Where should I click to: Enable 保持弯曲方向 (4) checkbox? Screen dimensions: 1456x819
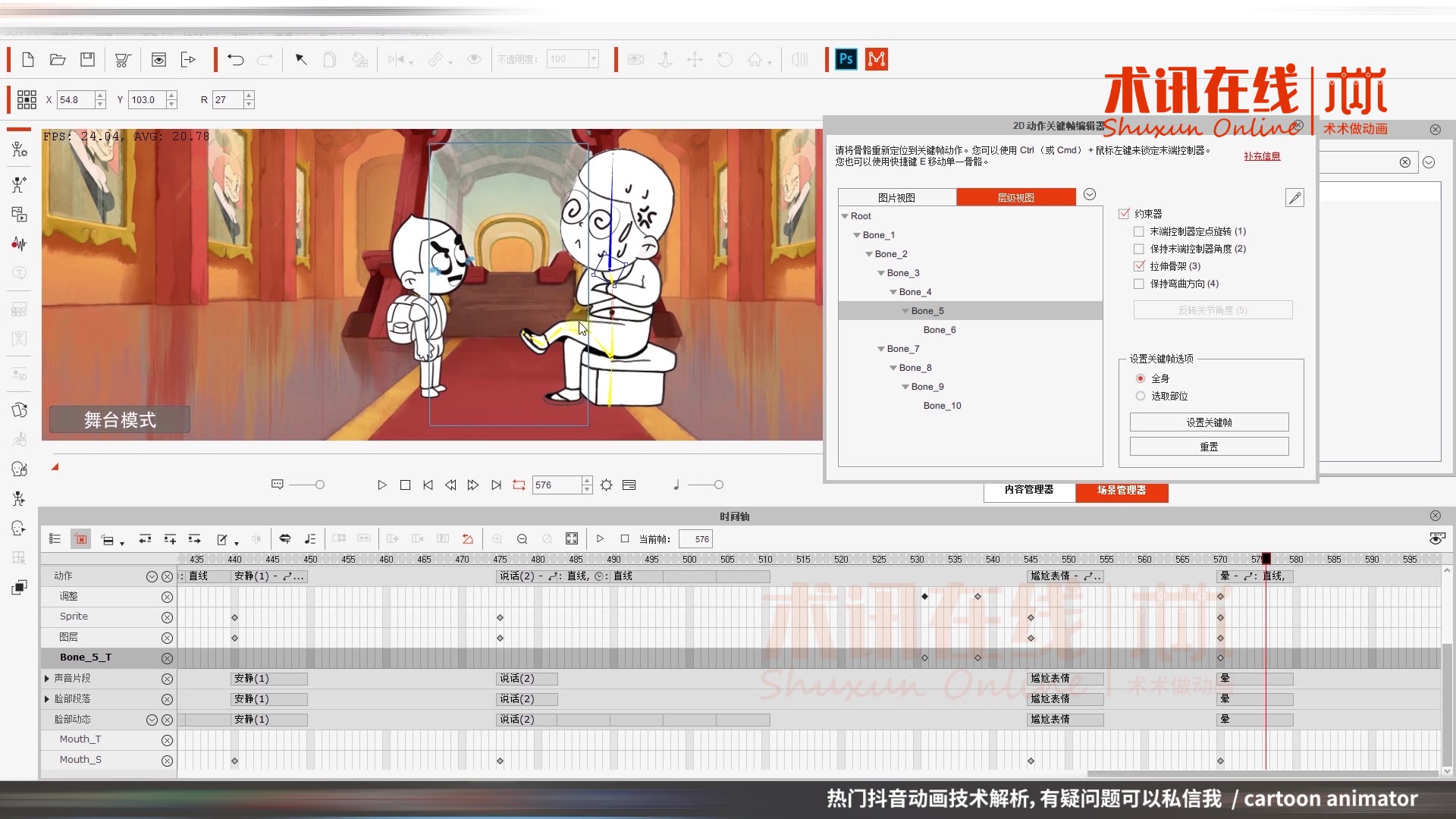click(x=1138, y=284)
